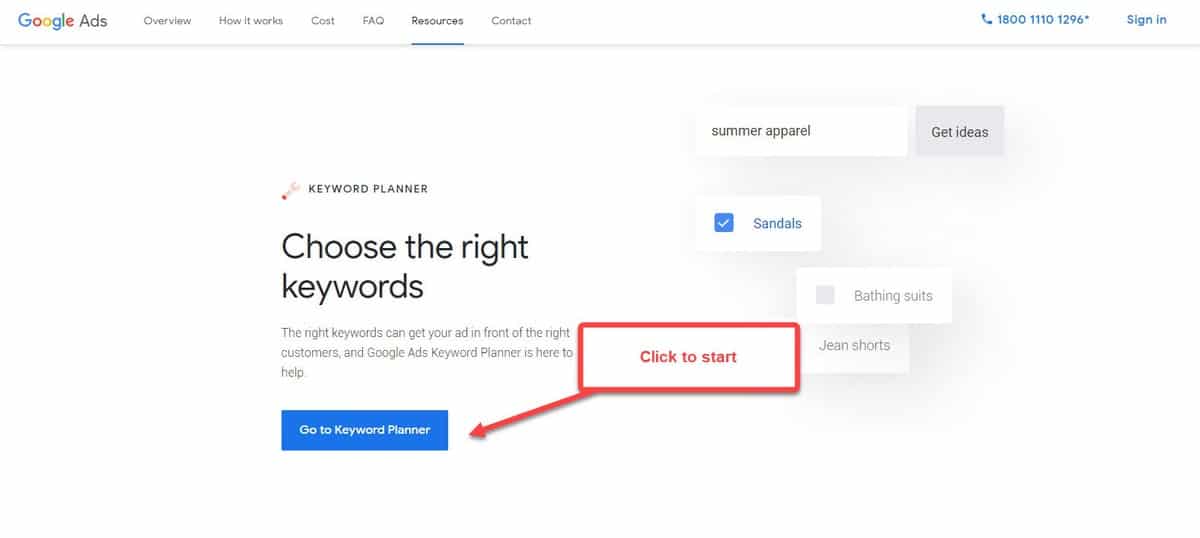
Task: Click the wrench icon beside Keyword Planner
Action: point(291,190)
